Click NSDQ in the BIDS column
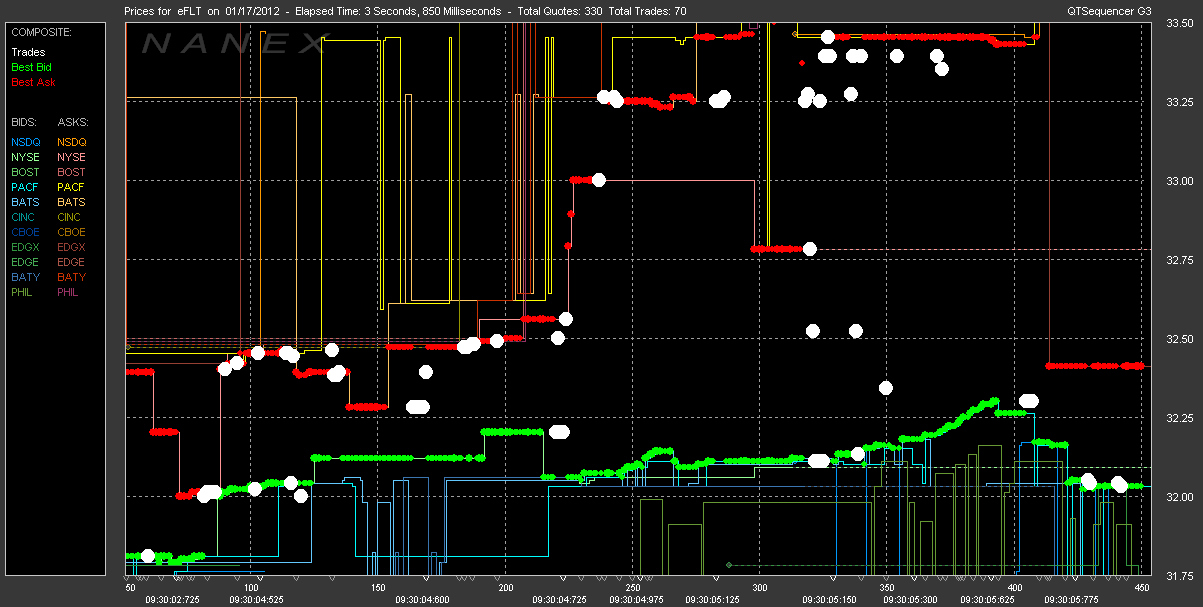Image resolution: width=1203 pixels, height=607 pixels. click(26, 142)
